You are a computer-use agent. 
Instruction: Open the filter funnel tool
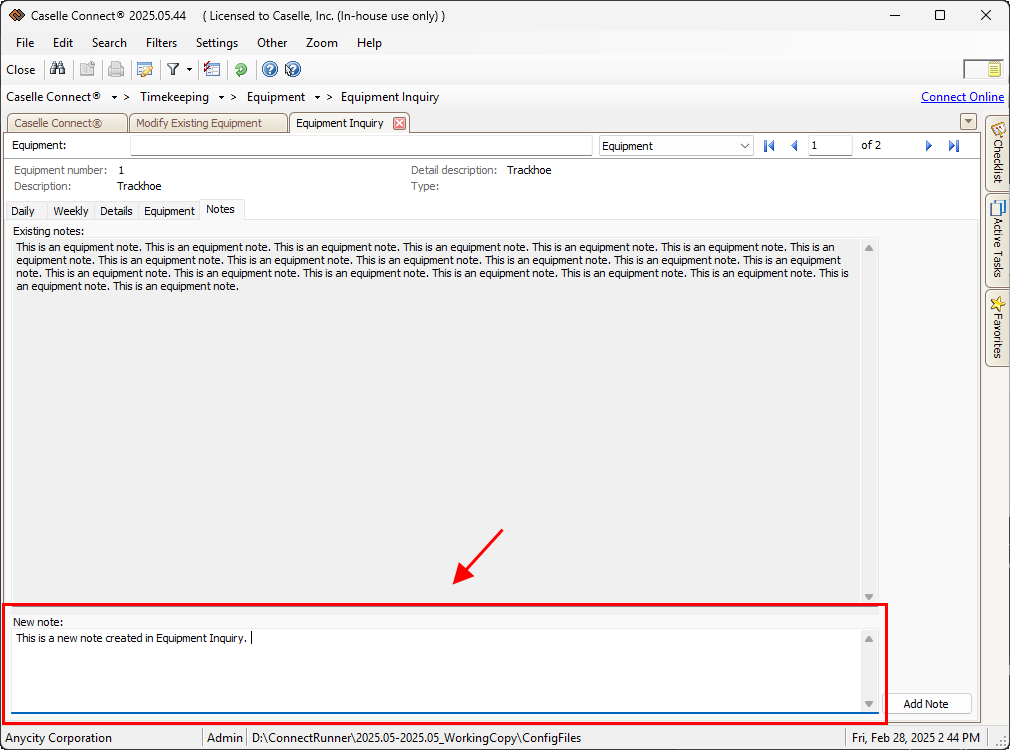click(x=173, y=69)
